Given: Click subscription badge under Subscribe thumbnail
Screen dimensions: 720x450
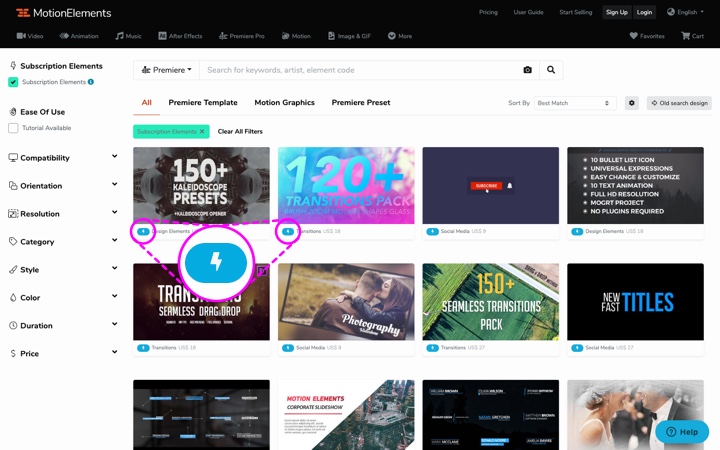Looking at the screenshot, I should point(433,231).
